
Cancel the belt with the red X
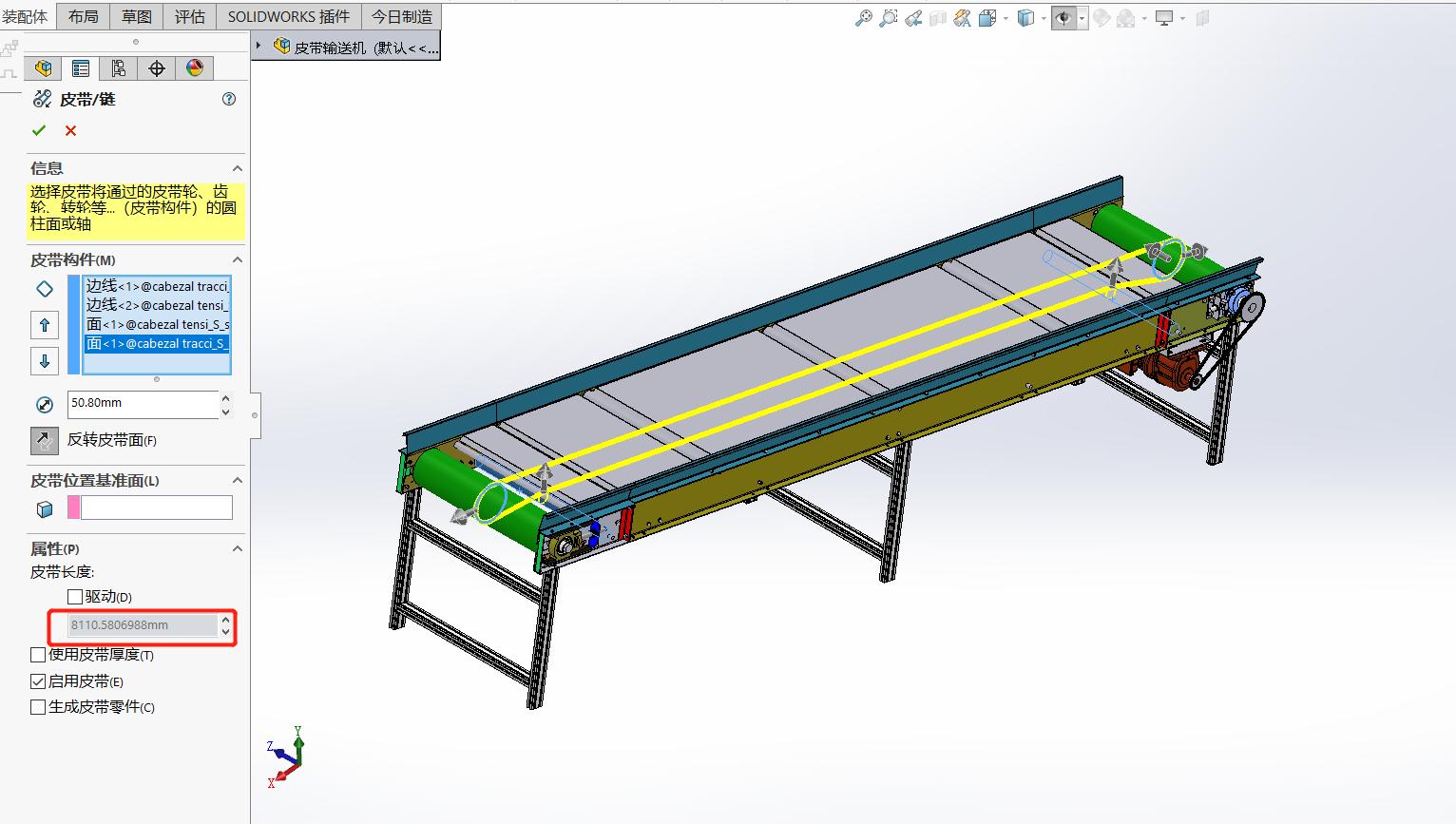tap(70, 130)
